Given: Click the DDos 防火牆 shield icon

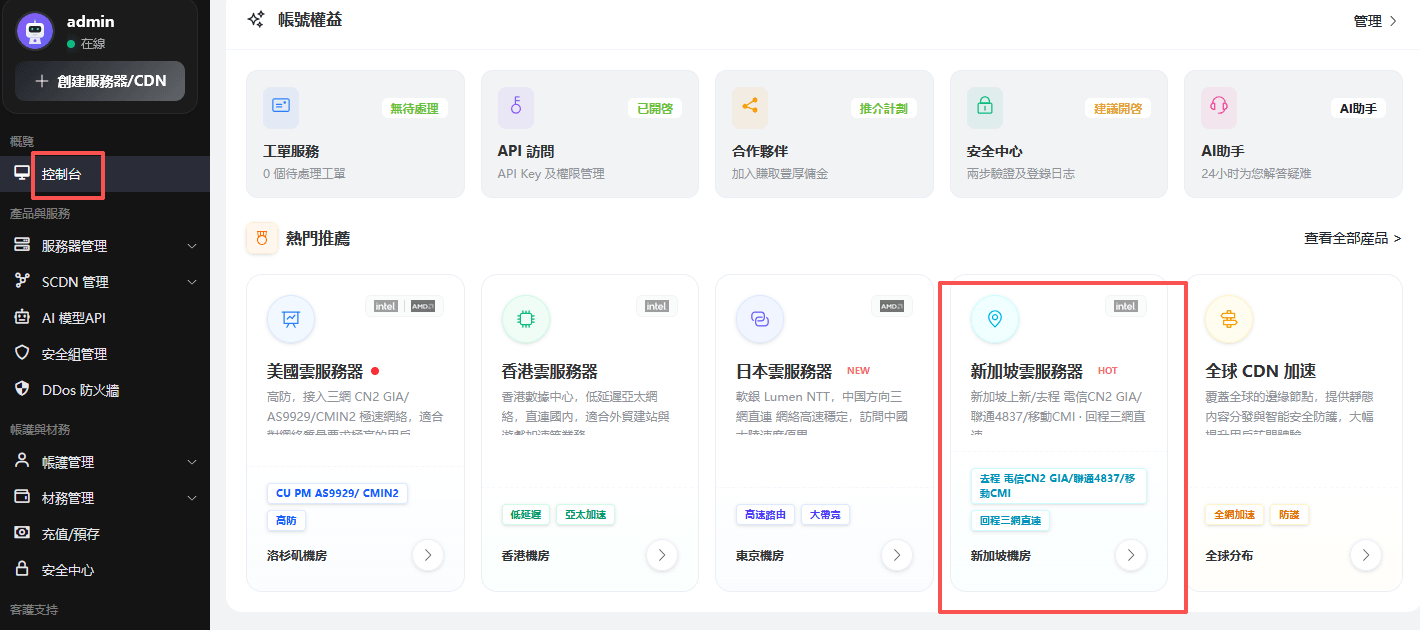Looking at the screenshot, I should [x=22, y=389].
